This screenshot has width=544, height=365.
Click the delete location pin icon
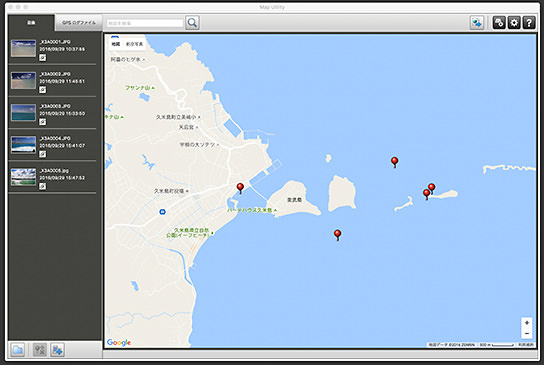40,350
